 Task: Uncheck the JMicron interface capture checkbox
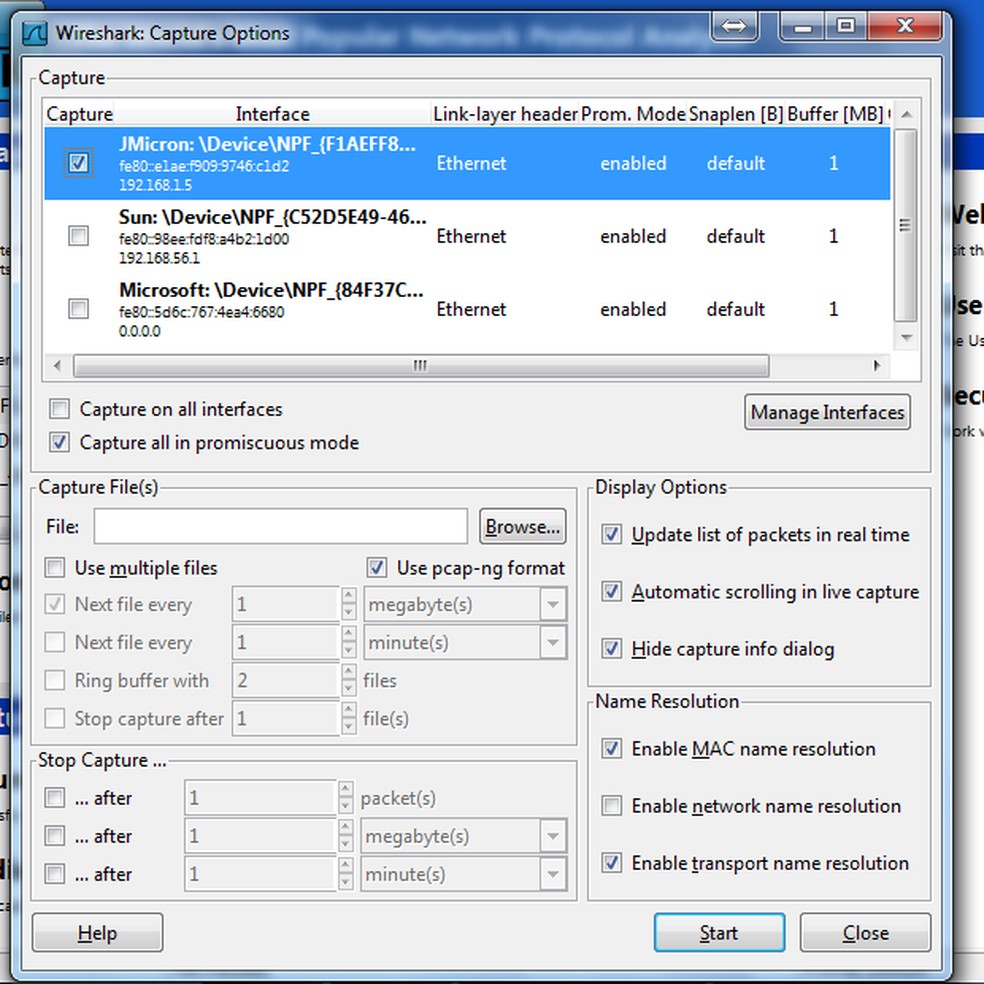tap(78, 163)
